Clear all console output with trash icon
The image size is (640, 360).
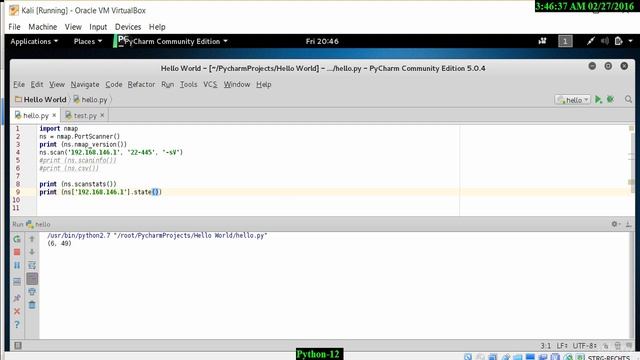(x=32, y=305)
